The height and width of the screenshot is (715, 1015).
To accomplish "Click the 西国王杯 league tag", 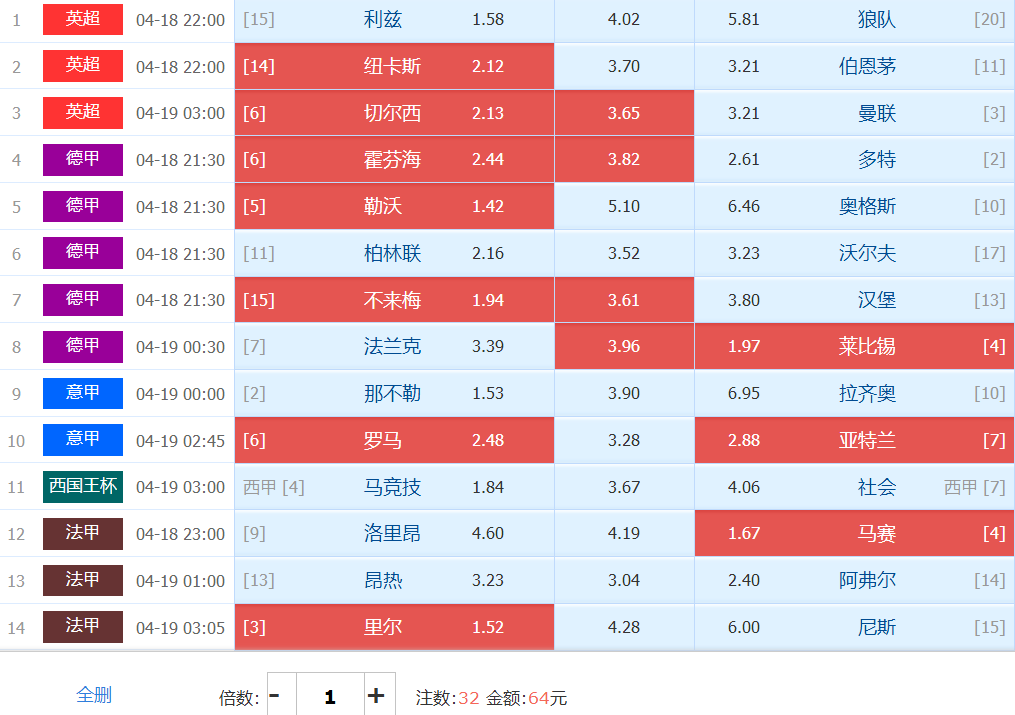I will click(x=83, y=487).
